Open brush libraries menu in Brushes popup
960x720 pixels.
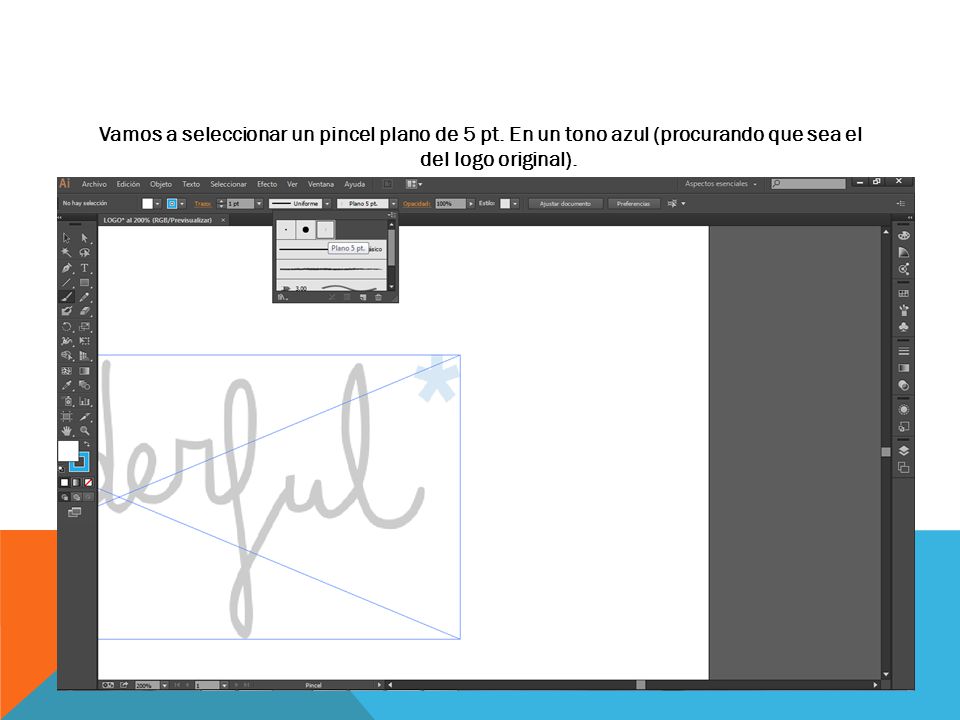282,298
